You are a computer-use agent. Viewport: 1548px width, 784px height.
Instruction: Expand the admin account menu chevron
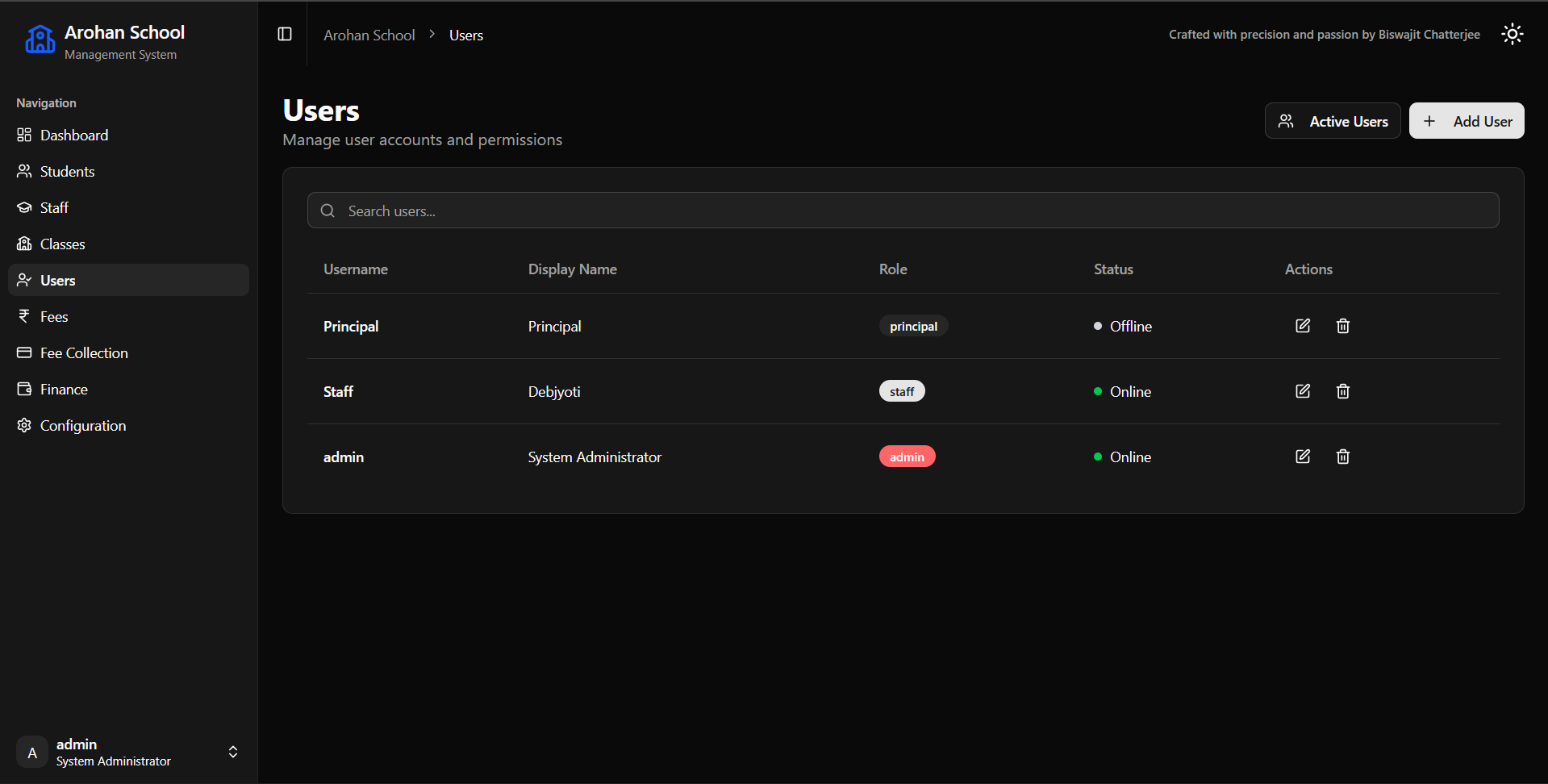coord(233,752)
